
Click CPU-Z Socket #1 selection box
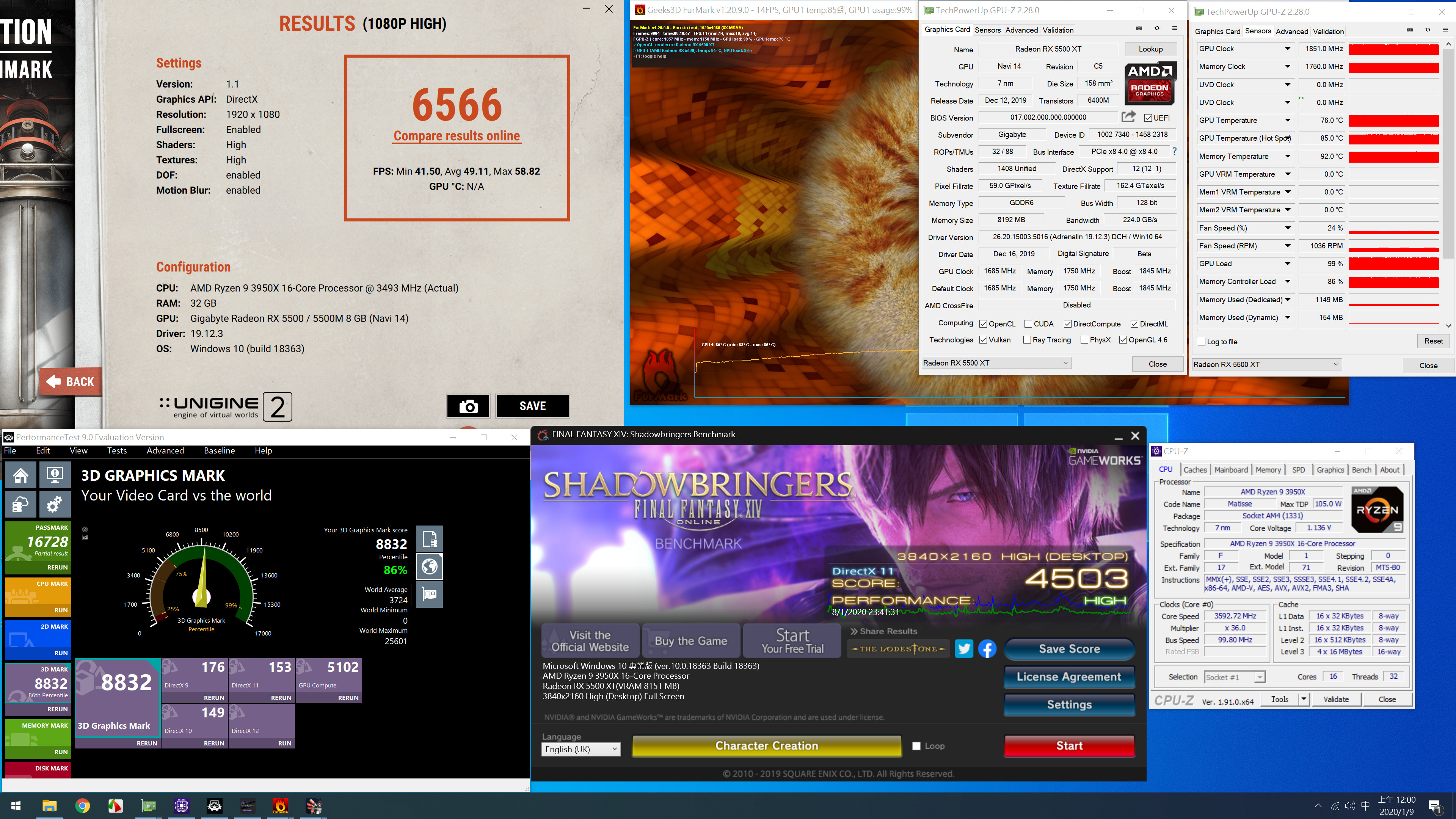click(x=1234, y=676)
